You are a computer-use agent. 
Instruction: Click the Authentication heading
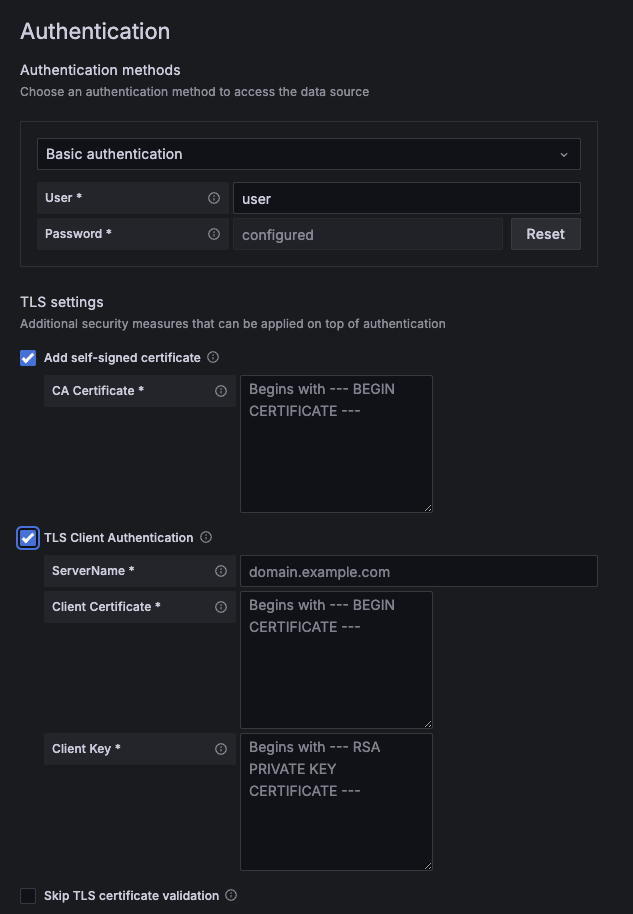(x=95, y=31)
